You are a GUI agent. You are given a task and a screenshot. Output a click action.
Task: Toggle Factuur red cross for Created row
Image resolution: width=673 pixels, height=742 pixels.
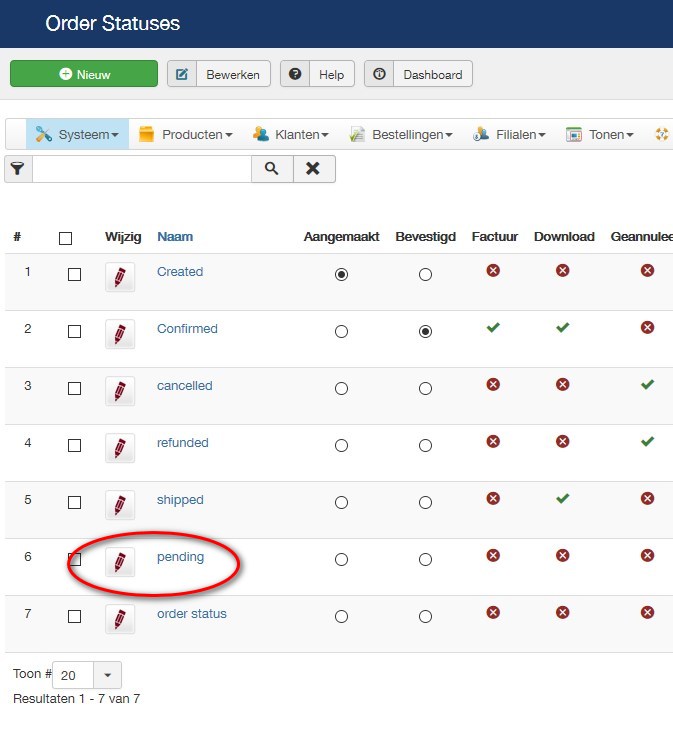(x=493, y=271)
